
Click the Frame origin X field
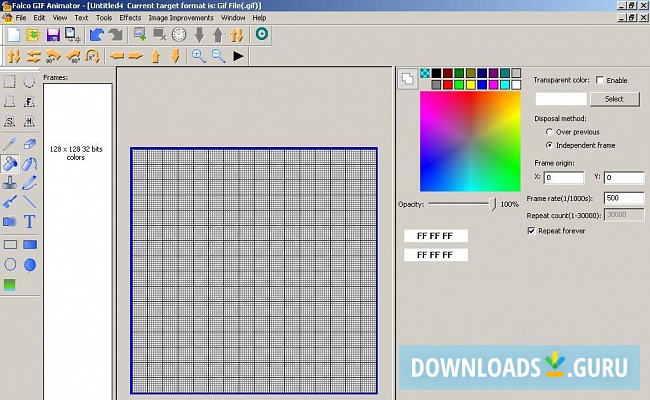coord(564,177)
